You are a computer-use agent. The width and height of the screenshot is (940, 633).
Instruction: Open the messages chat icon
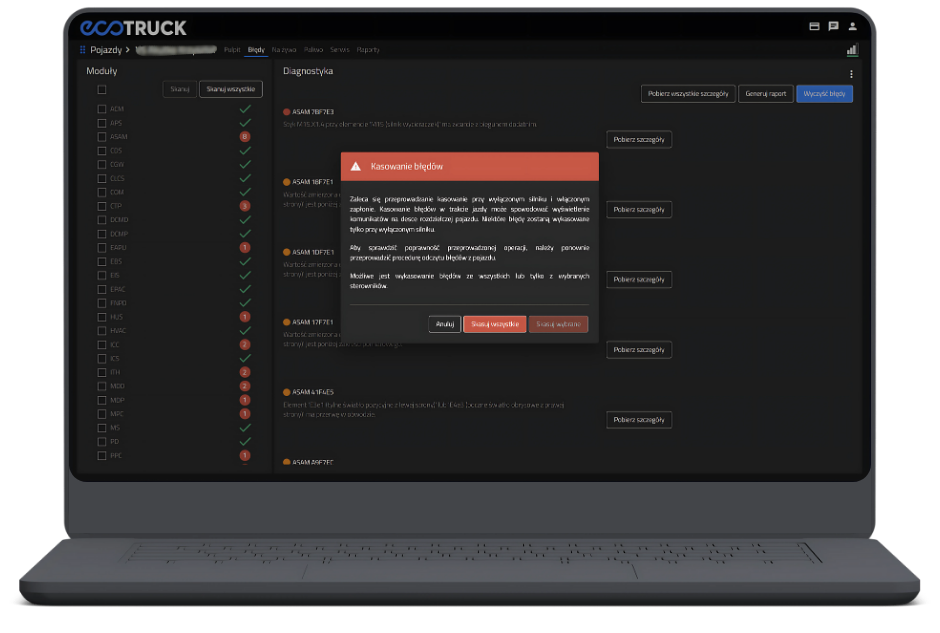coord(833,27)
